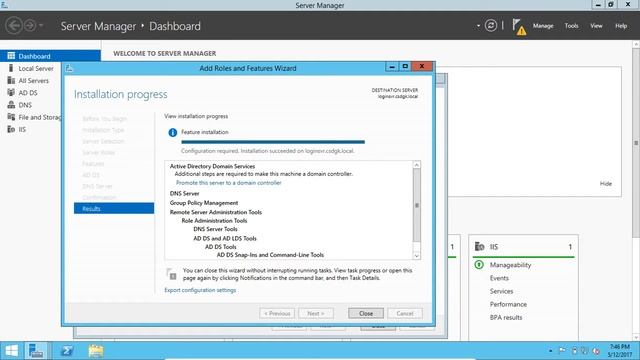Click the AD DS role icon in the sidebar
Image resolution: width=640 pixels, height=360 pixels.
(x=11, y=93)
